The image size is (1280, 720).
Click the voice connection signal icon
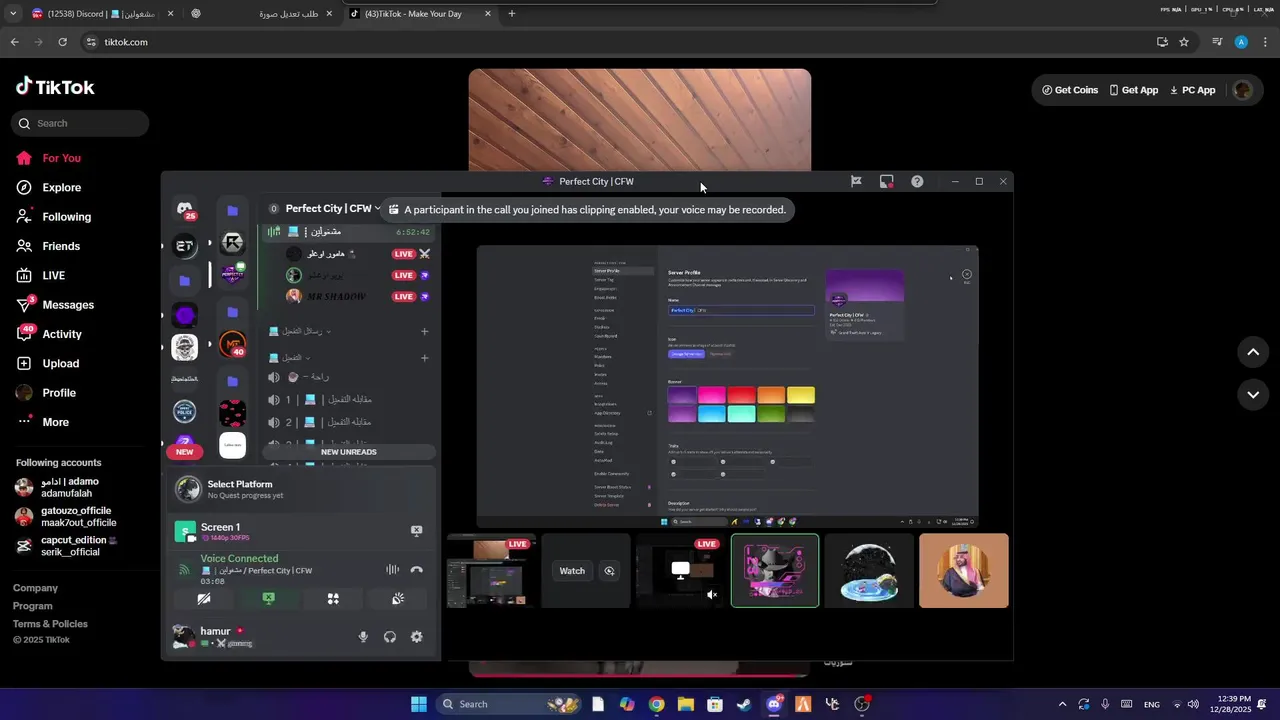pyautogui.click(x=184, y=569)
